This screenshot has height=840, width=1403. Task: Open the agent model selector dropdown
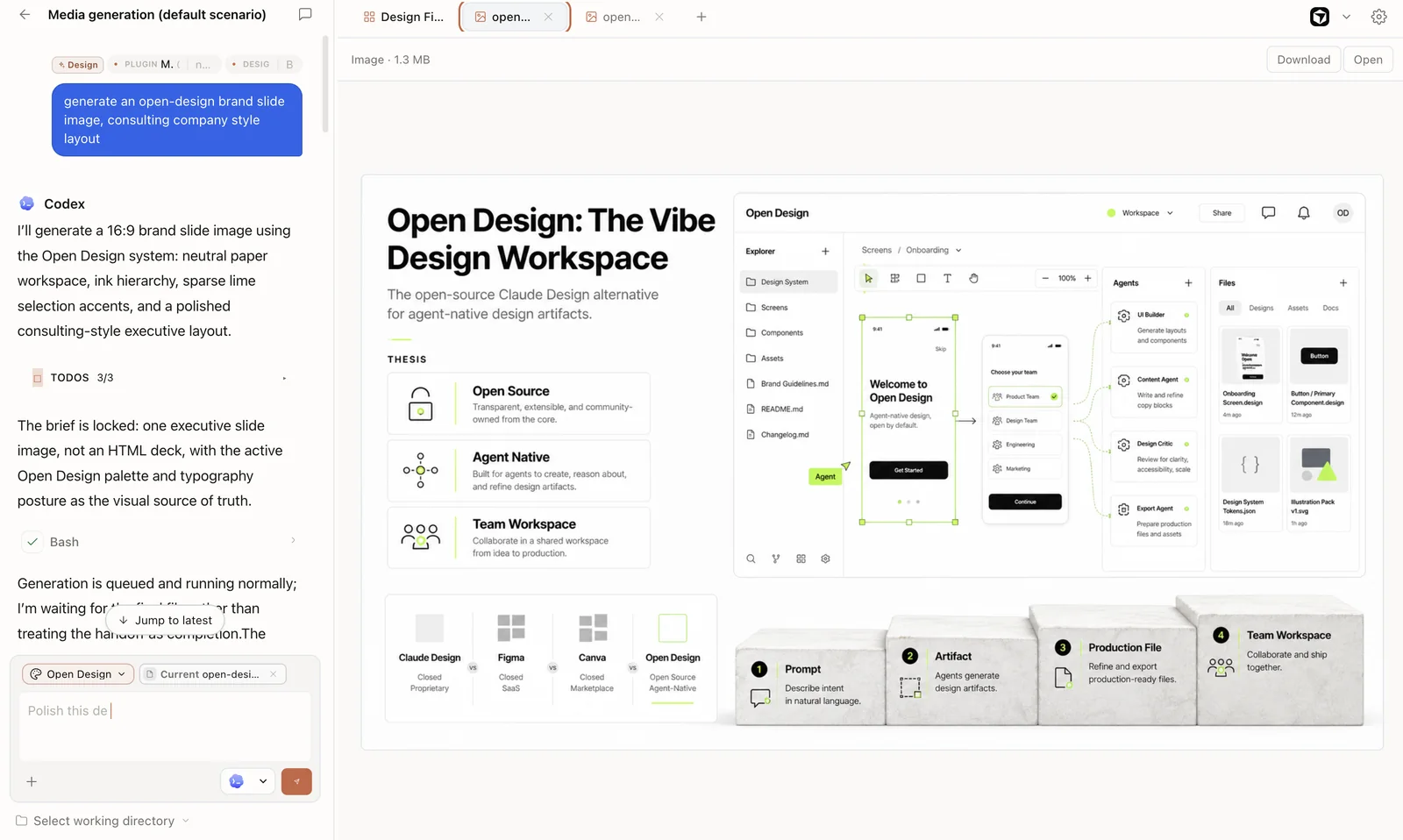pyautogui.click(x=248, y=781)
